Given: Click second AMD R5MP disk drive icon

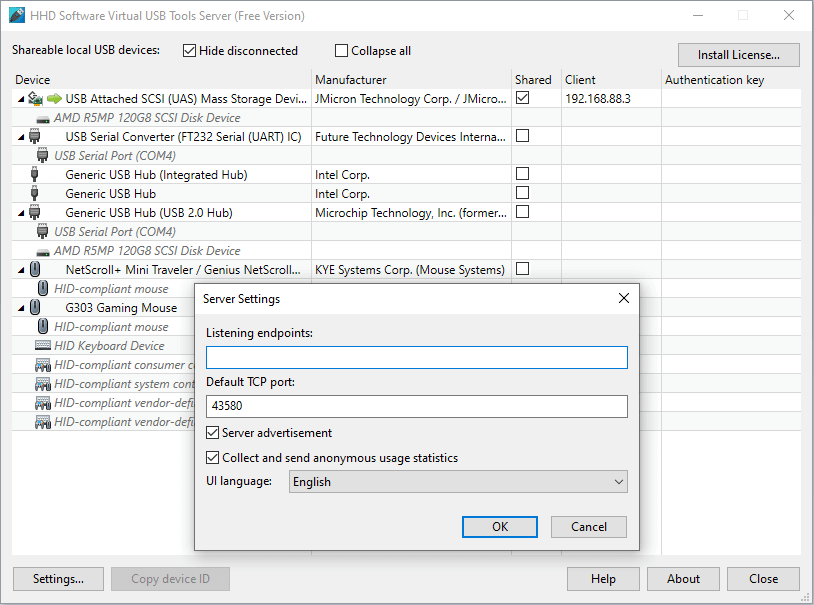Looking at the screenshot, I should (x=43, y=252).
